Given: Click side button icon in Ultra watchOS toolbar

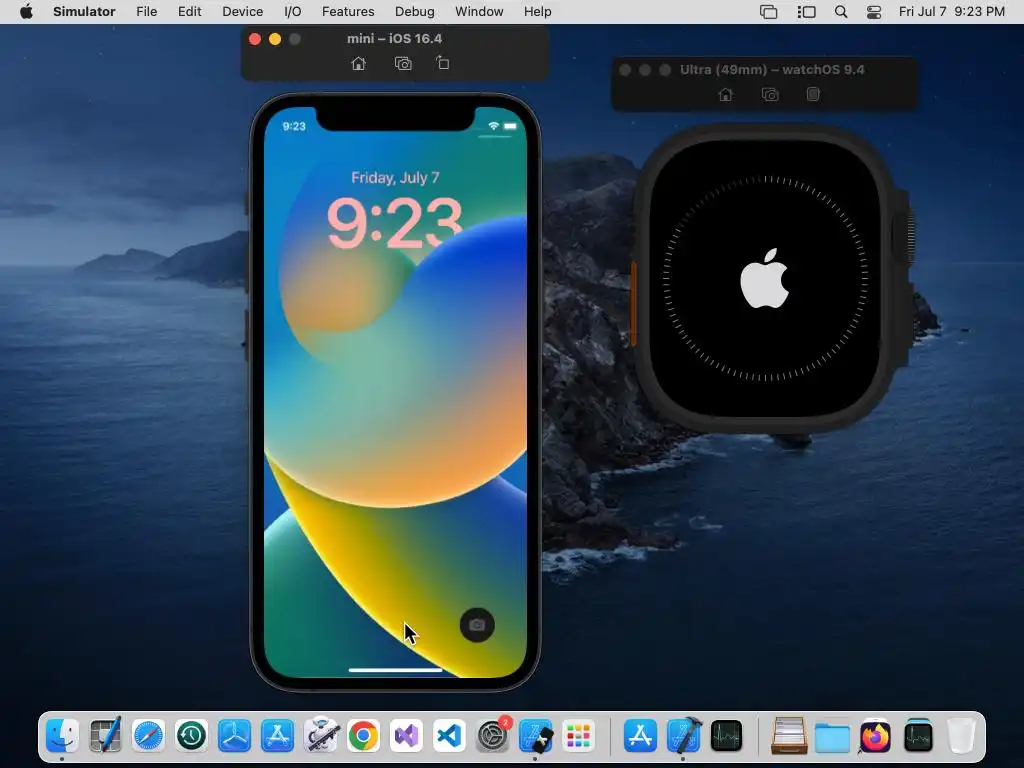Looking at the screenshot, I should [812, 95].
